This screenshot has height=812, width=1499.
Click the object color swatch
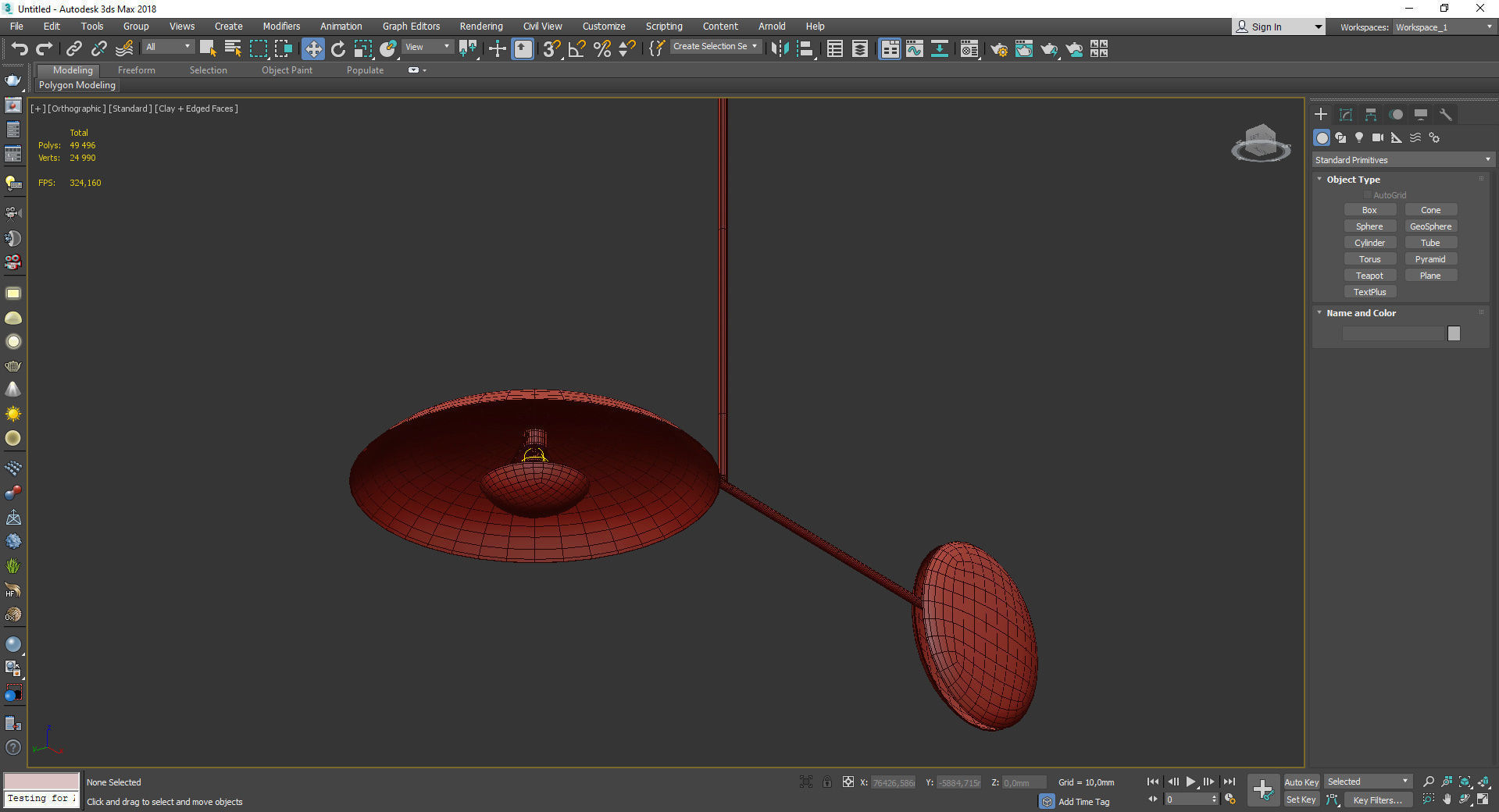pyautogui.click(x=1454, y=333)
